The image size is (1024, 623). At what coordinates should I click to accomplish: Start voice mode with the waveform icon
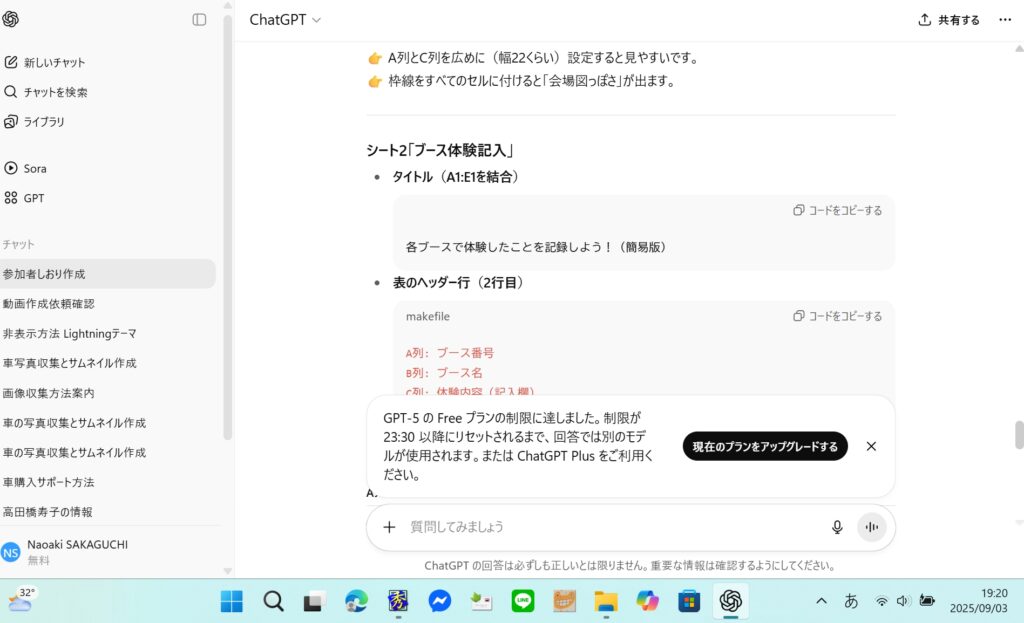pyautogui.click(x=872, y=527)
